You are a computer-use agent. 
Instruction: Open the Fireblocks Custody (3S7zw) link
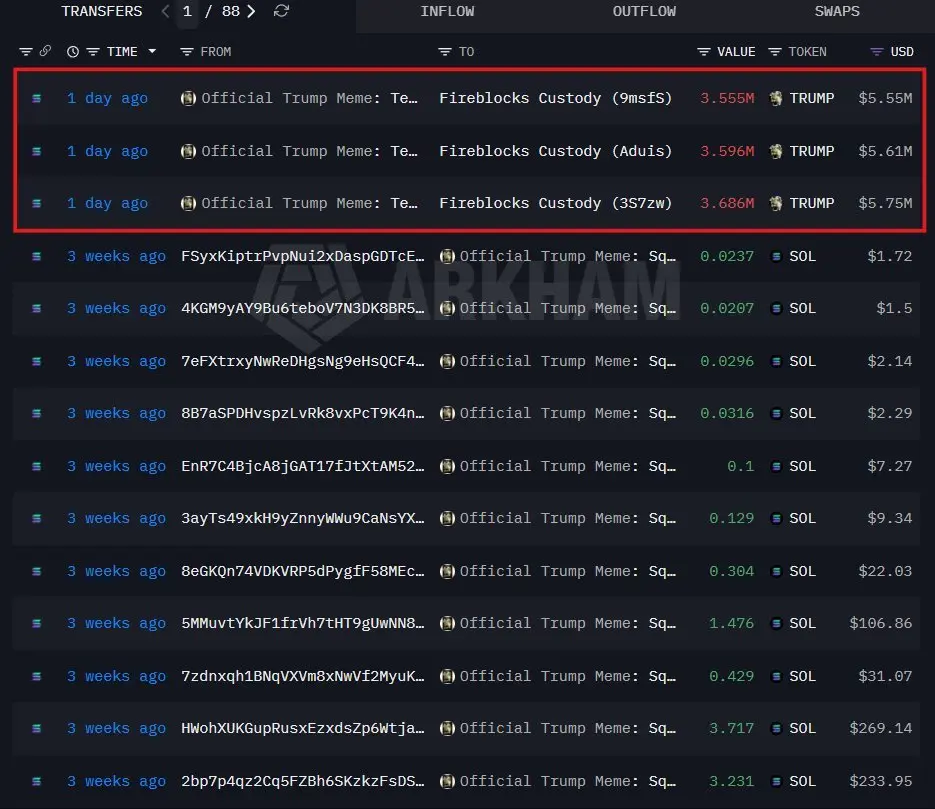pos(555,203)
